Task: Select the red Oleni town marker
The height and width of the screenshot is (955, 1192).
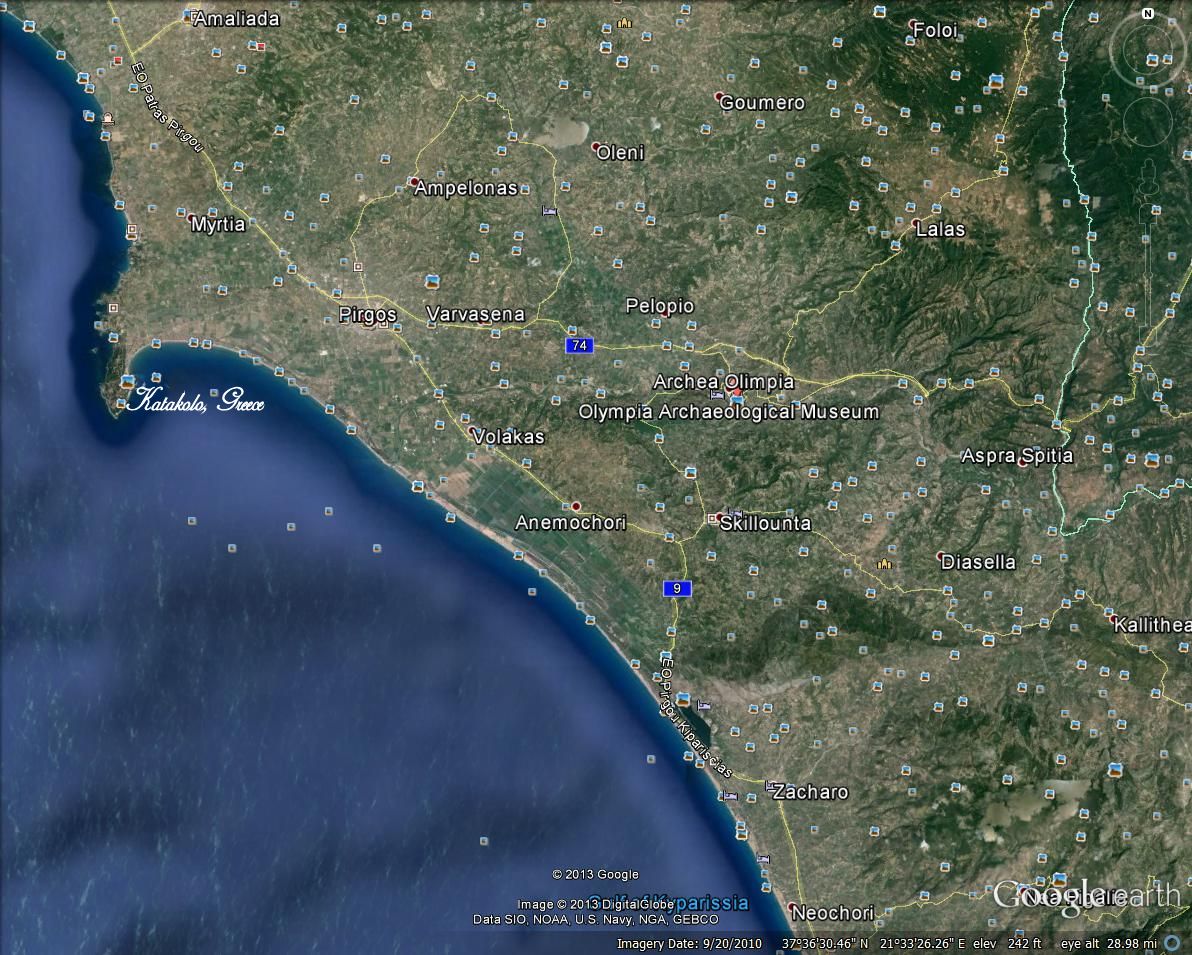Action: [x=596, y=147]
